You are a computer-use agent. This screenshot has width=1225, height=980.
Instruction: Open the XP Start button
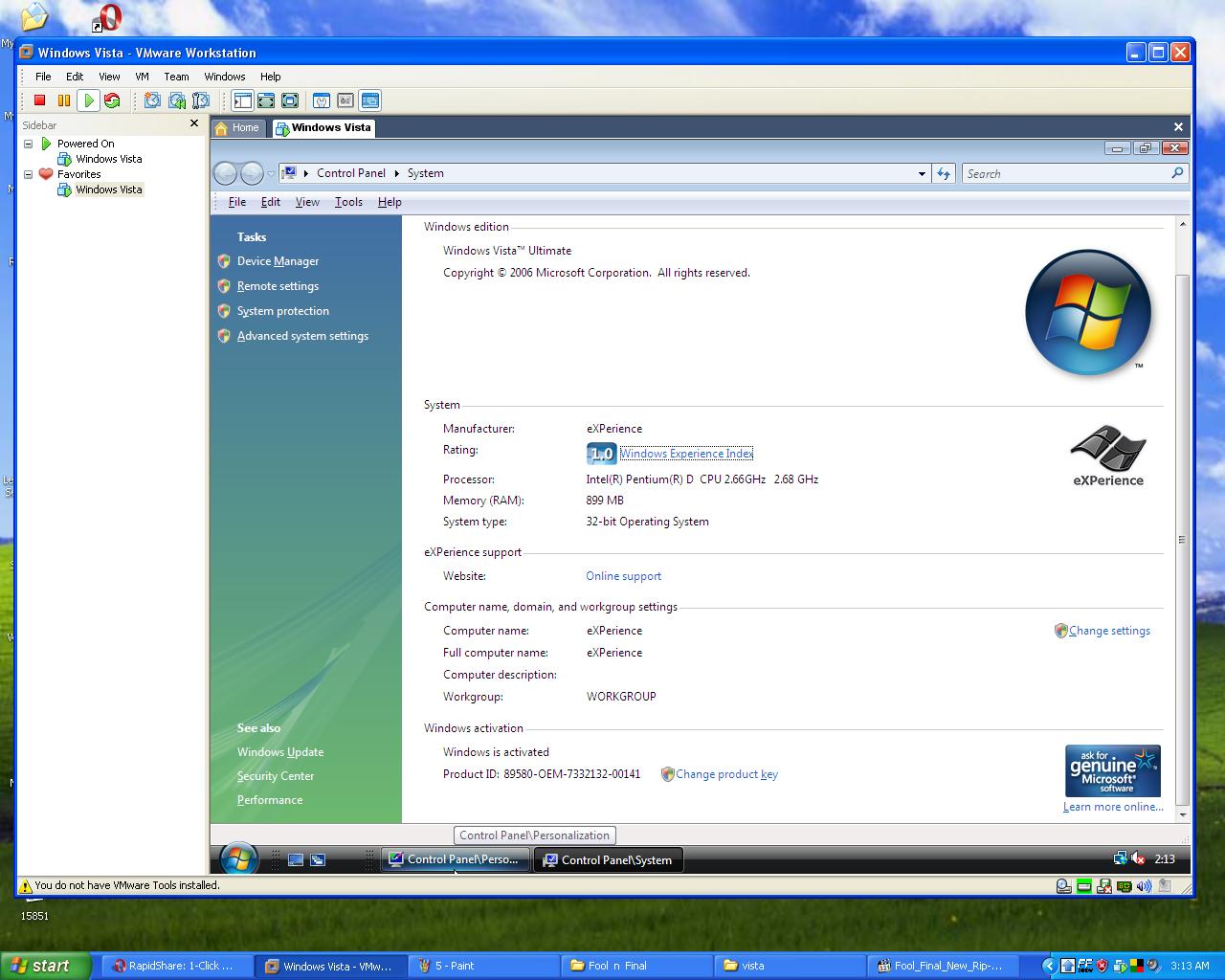click(x=45, y=966)
